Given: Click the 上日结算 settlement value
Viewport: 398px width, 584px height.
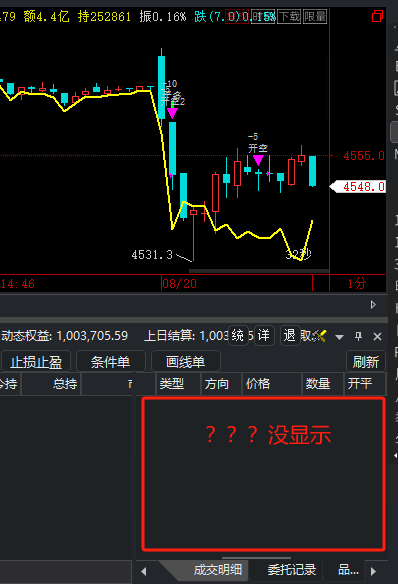Looking at the screenshot, I should (x=213, y=336).
